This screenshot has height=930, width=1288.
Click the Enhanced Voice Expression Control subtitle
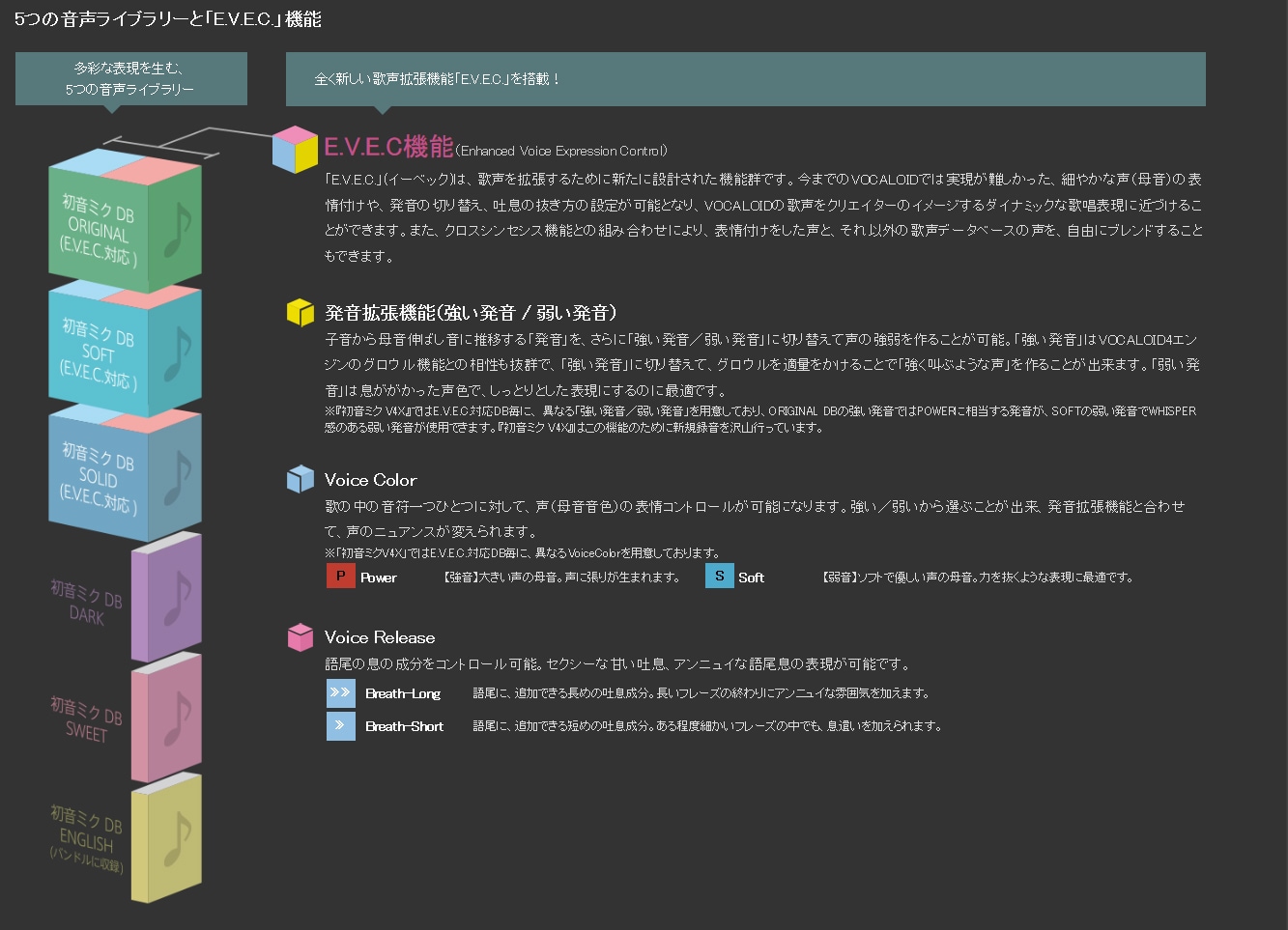point(561,151)
